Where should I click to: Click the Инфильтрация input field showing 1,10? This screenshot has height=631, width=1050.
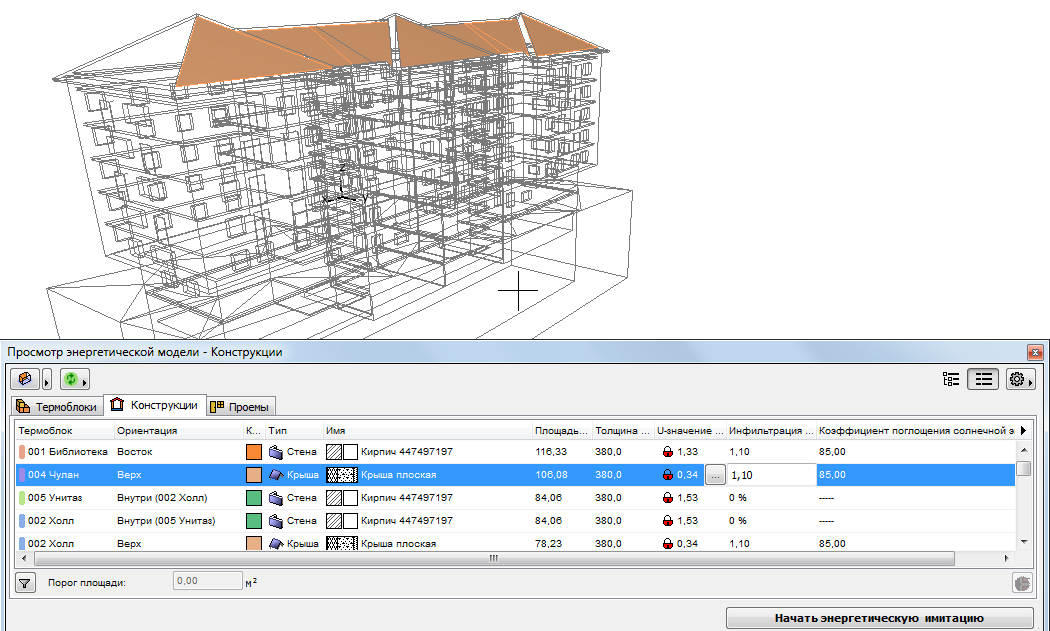pyautogui.click(x=770, y=475)
